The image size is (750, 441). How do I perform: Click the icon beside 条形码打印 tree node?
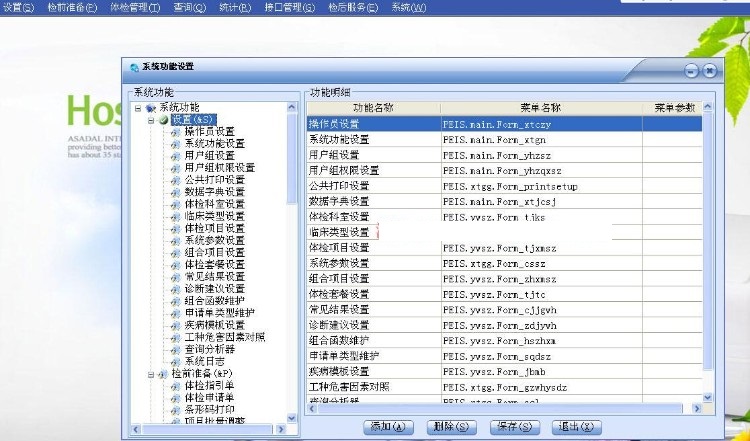(176, 410)
